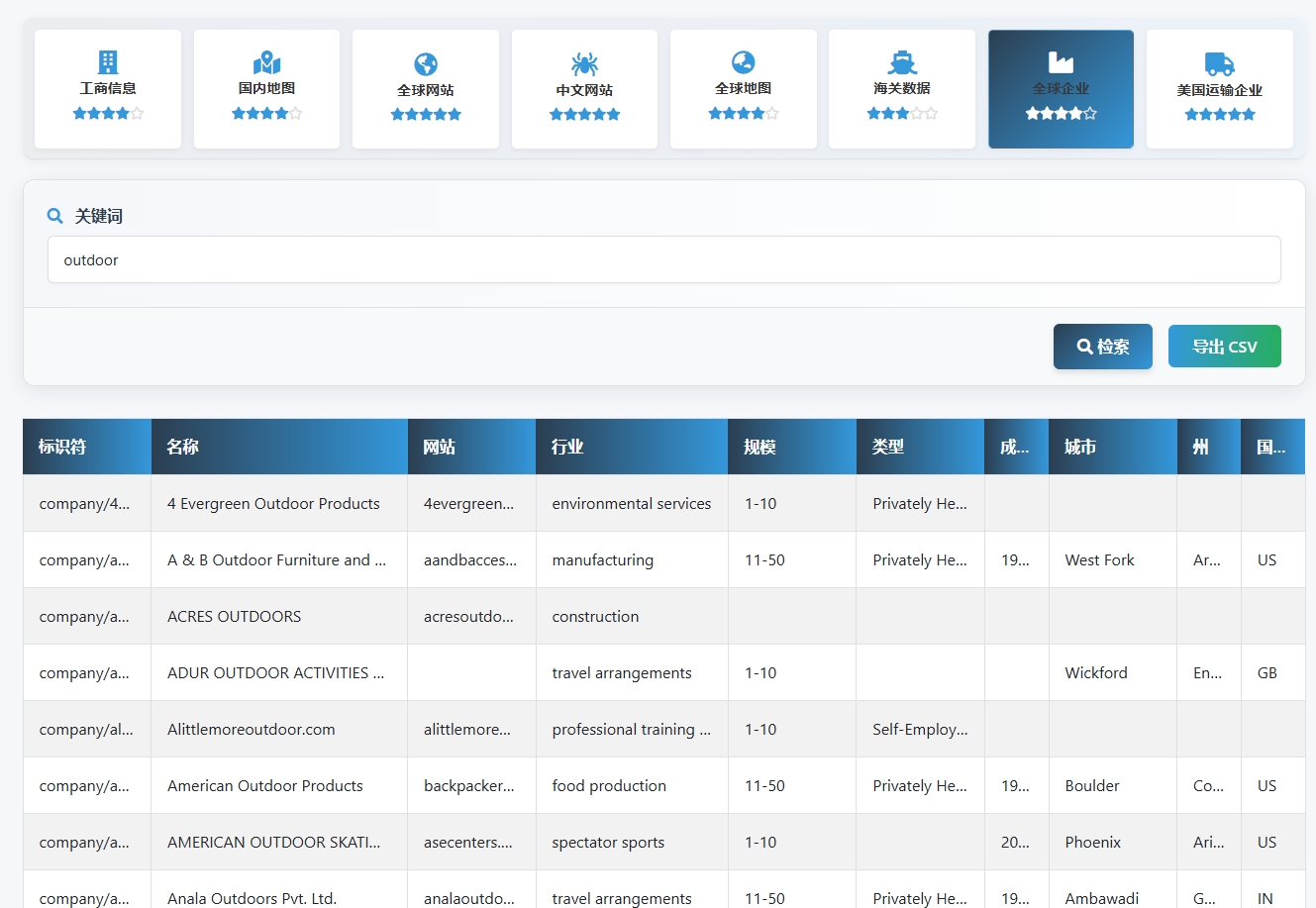Select the 国内地图 tab label
Screen dimensions: 1316x908
pos(266,88)
